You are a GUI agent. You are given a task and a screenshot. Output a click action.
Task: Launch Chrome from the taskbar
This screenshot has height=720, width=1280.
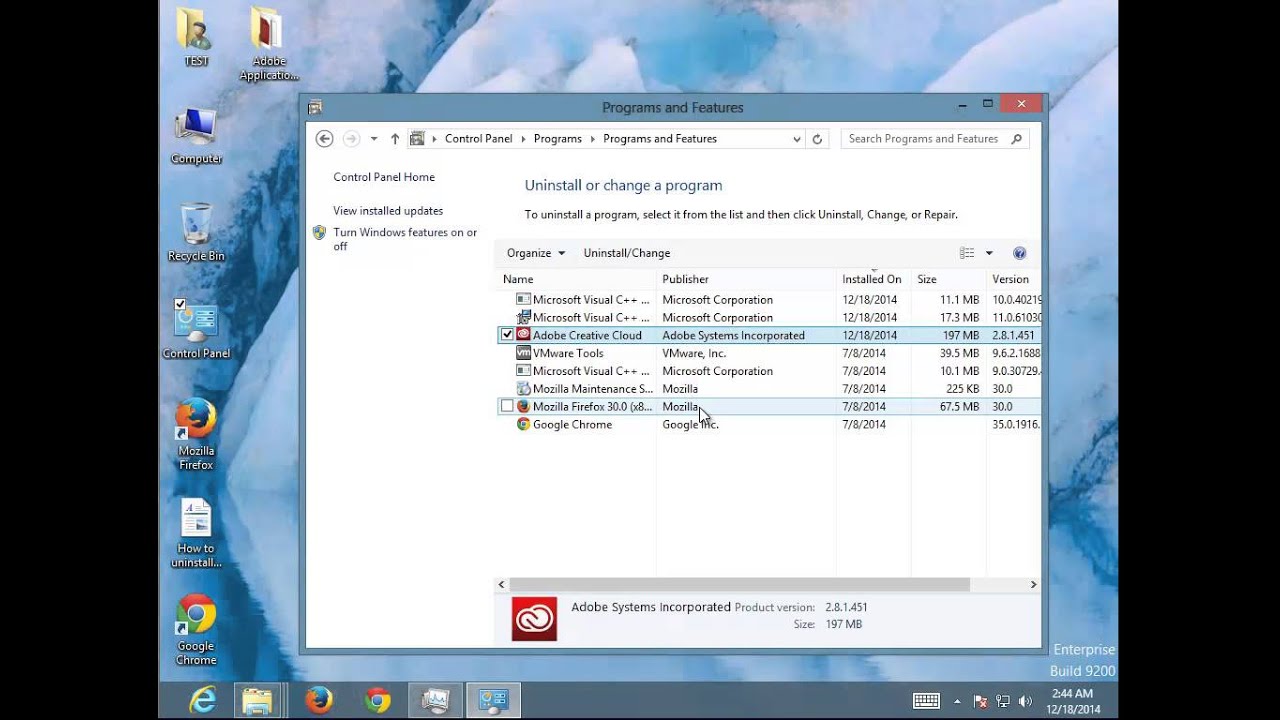[x=377, y=701]
